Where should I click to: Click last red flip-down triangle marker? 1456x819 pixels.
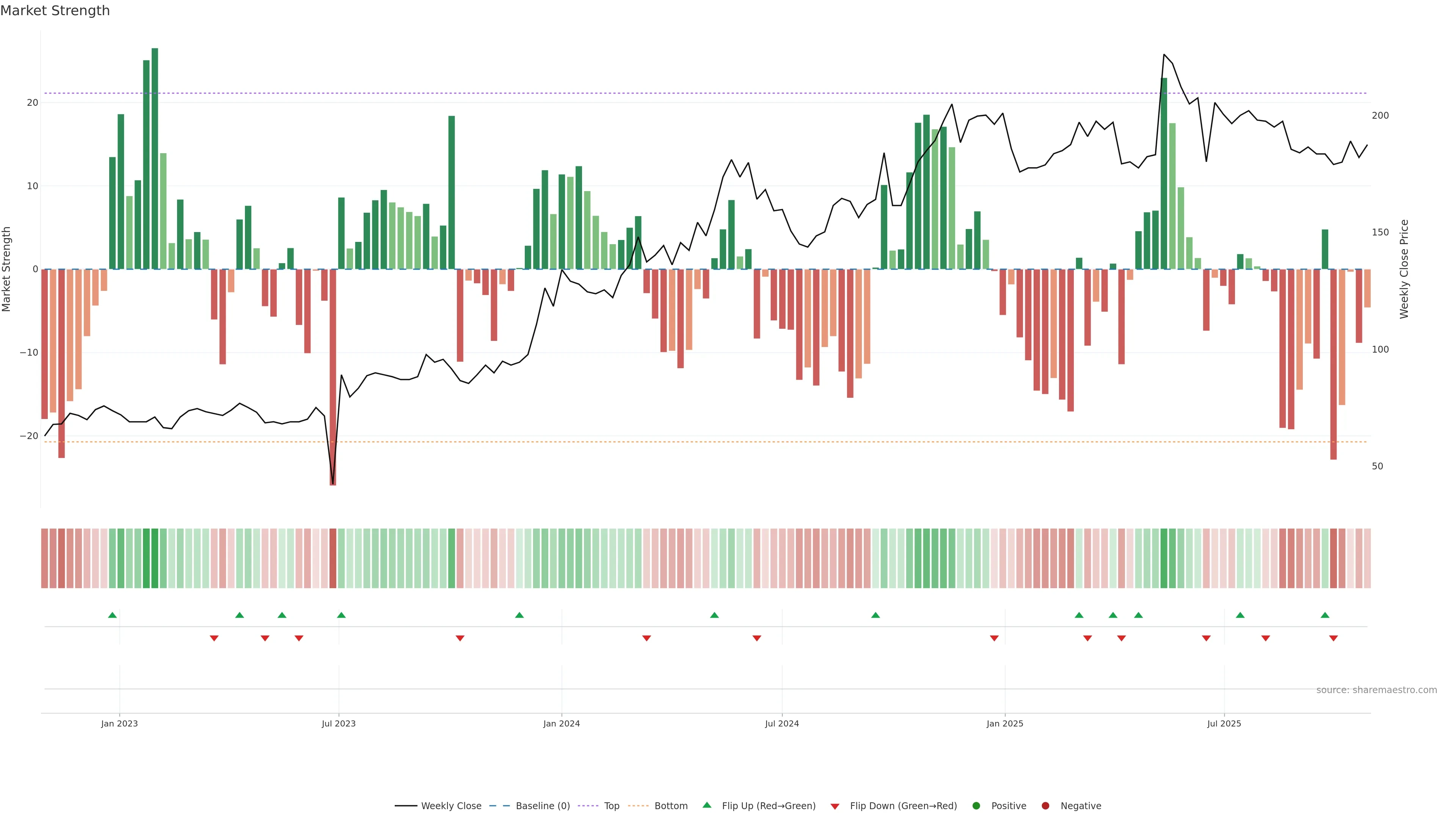point(1334,638)
